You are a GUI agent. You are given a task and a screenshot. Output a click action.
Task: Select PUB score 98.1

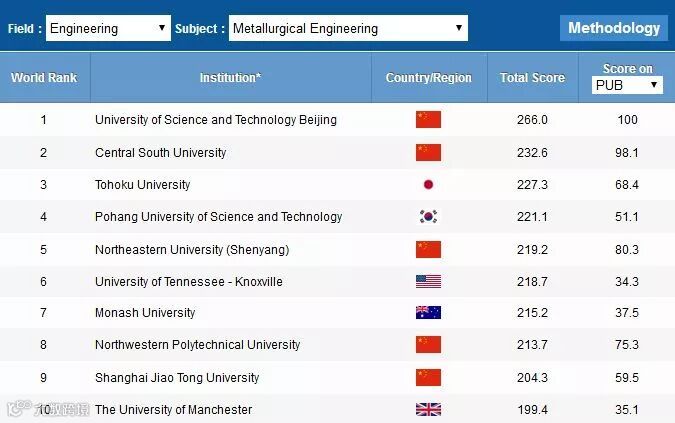tap(627, 153)
